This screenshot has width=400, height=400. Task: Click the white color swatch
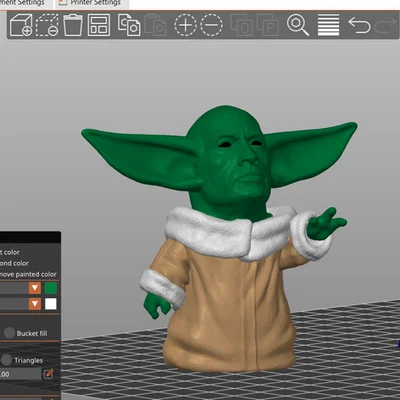(x=51, y=304)
